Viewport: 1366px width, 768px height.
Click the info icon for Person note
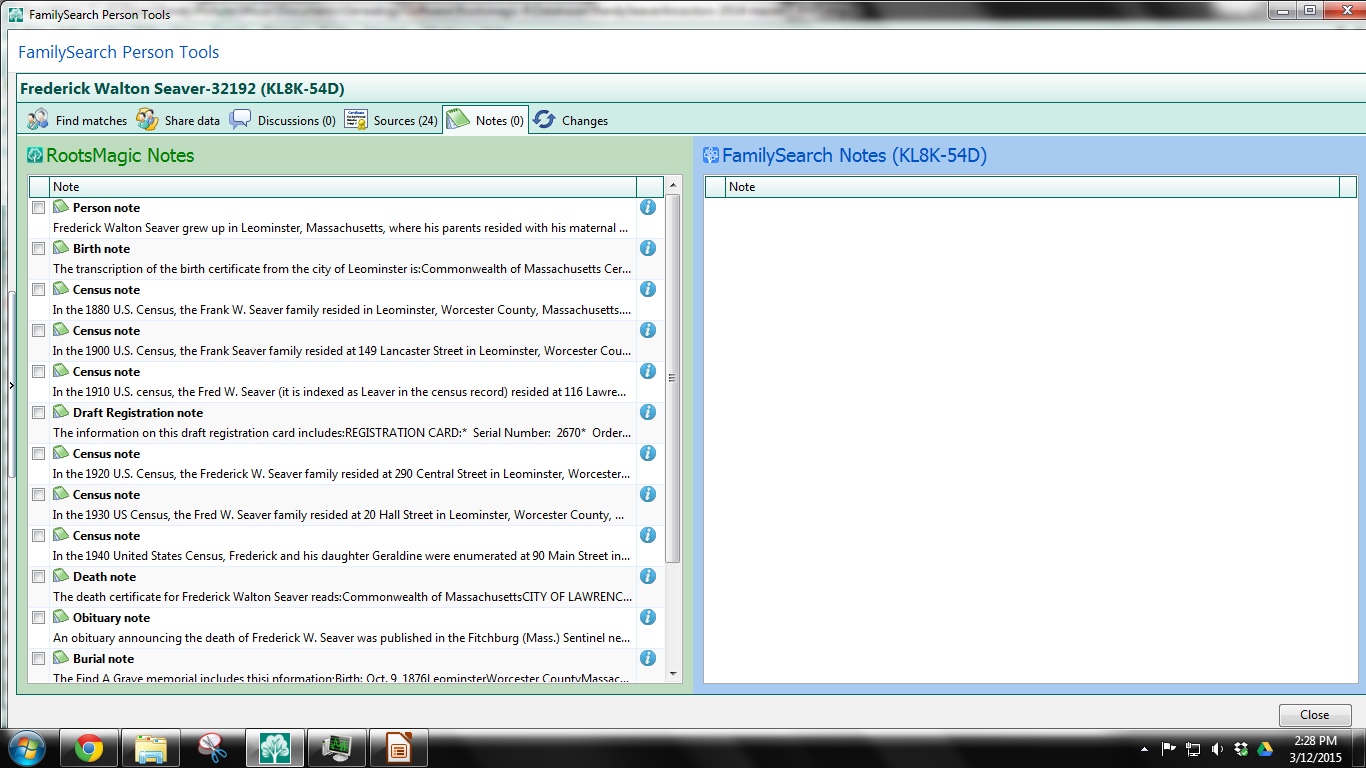[647, 207]
